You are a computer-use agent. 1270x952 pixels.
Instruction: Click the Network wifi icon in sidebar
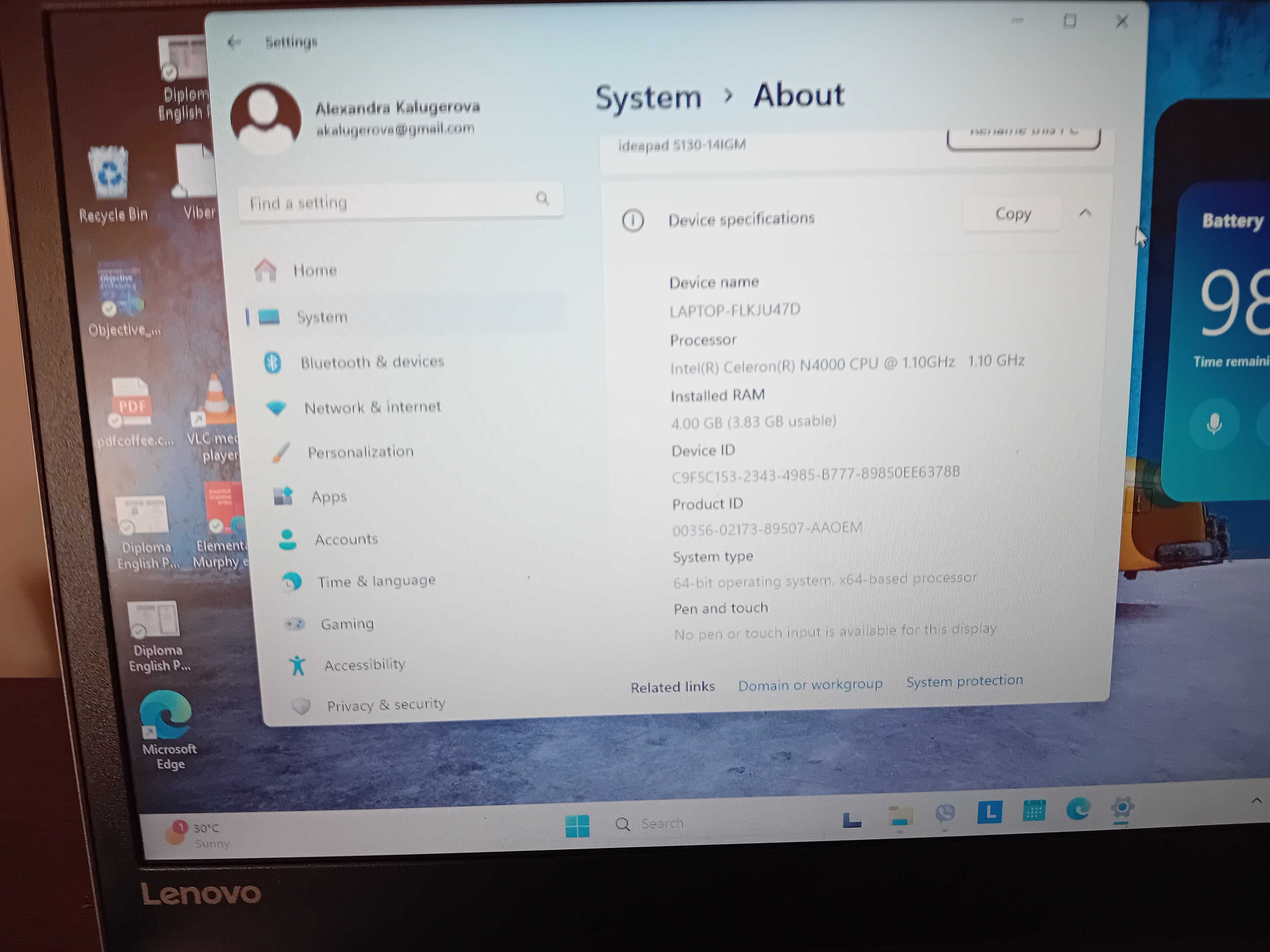pos(277,408)
